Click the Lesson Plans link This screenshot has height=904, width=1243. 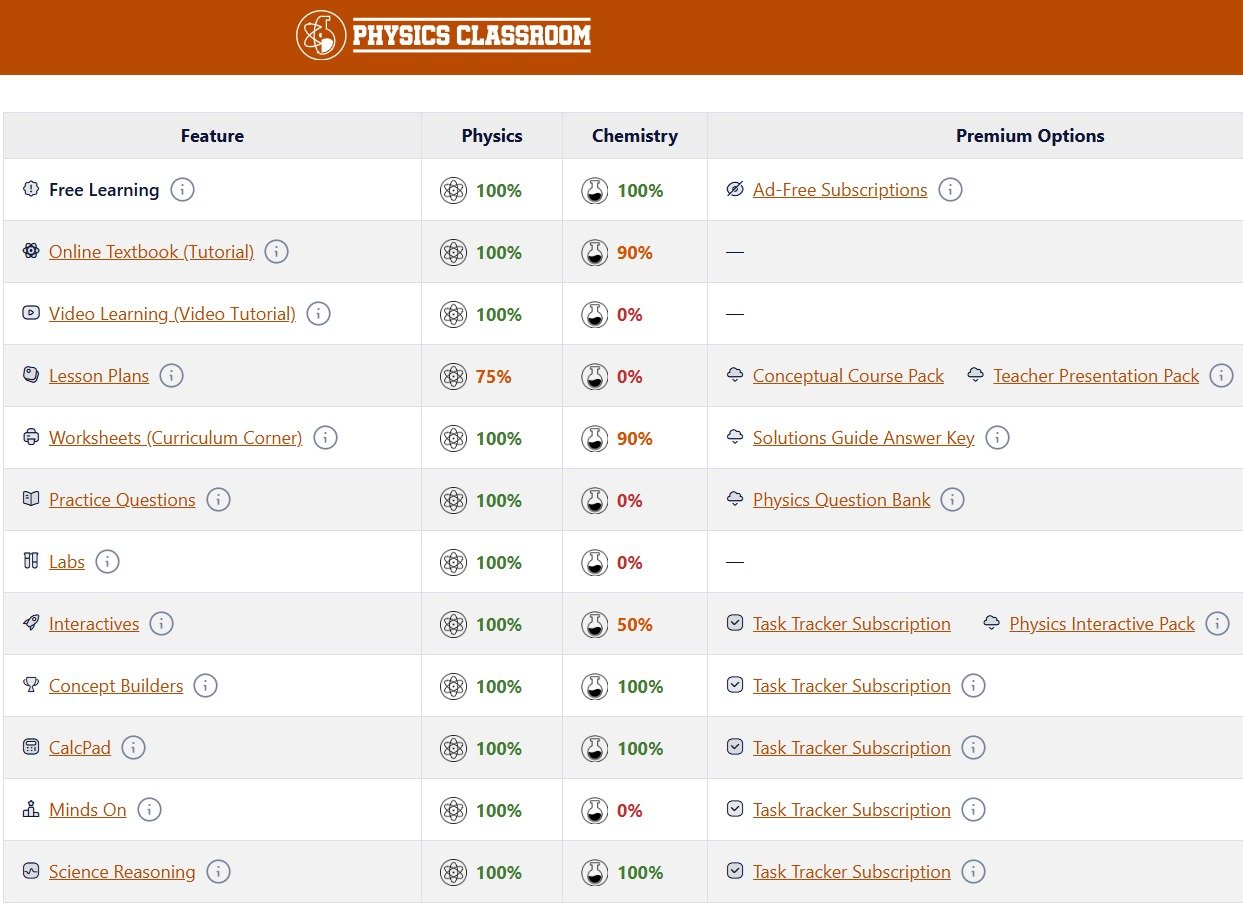pos(99,375)
